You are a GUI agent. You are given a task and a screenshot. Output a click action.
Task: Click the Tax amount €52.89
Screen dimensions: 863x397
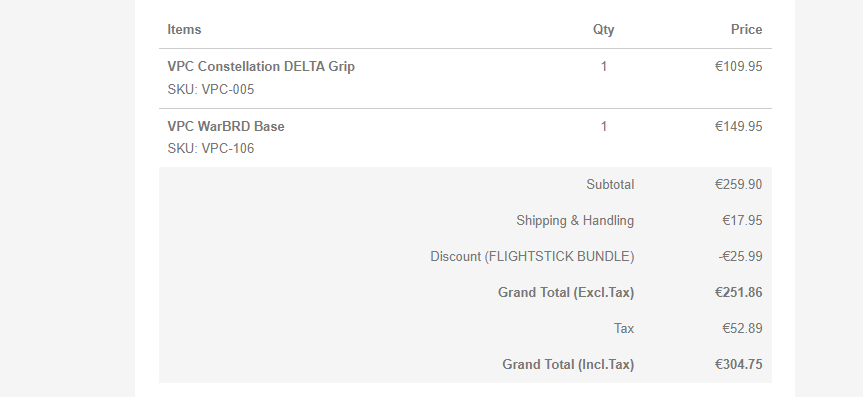click(742, 329)
